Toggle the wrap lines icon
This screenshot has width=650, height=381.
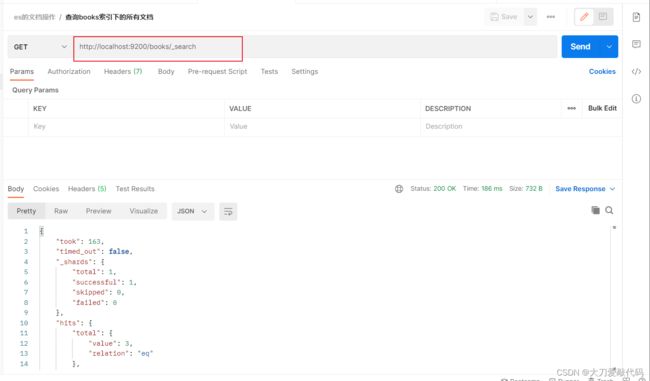click(228, 211)
